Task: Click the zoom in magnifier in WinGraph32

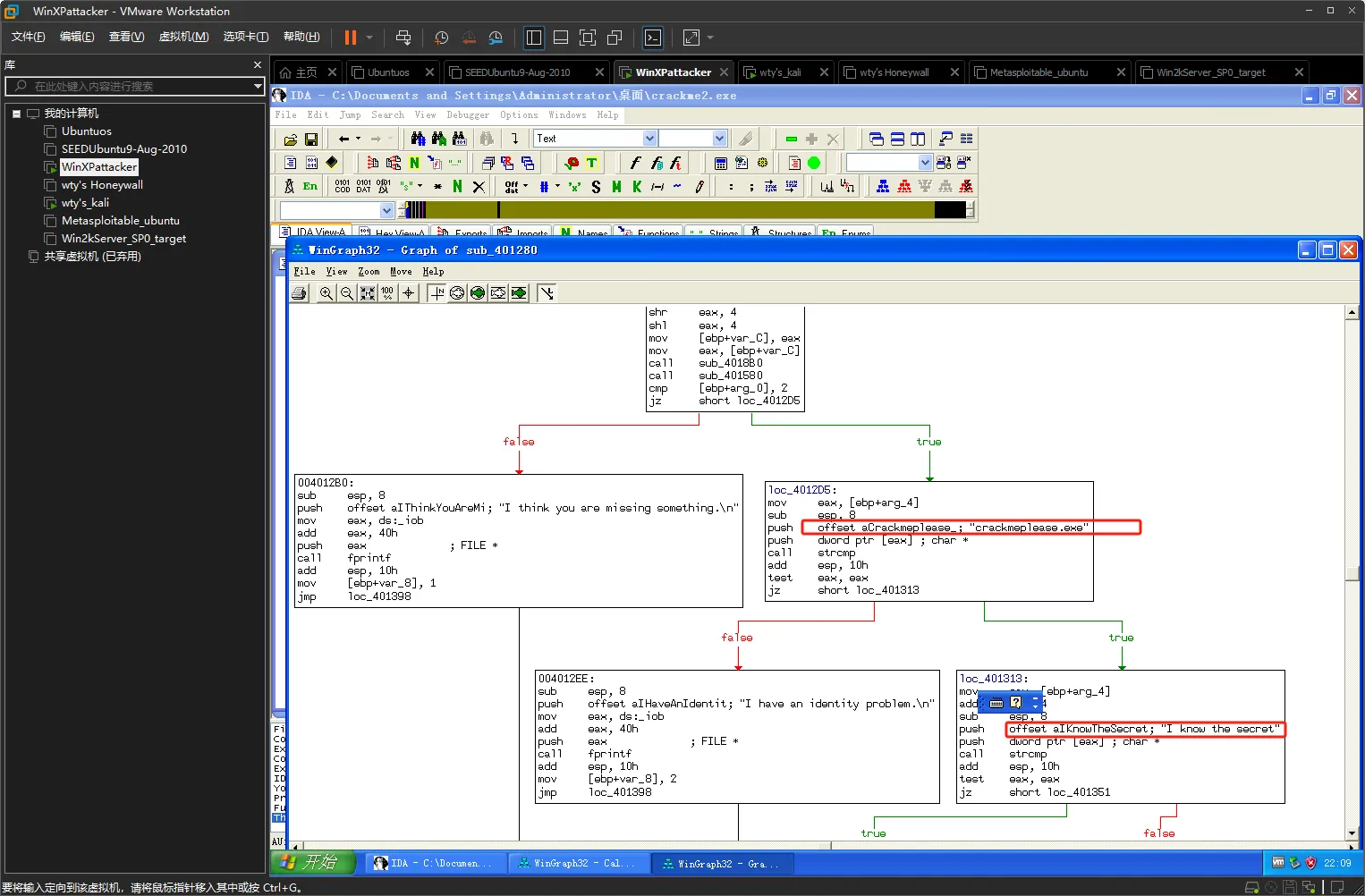Action: pos(326,293)
